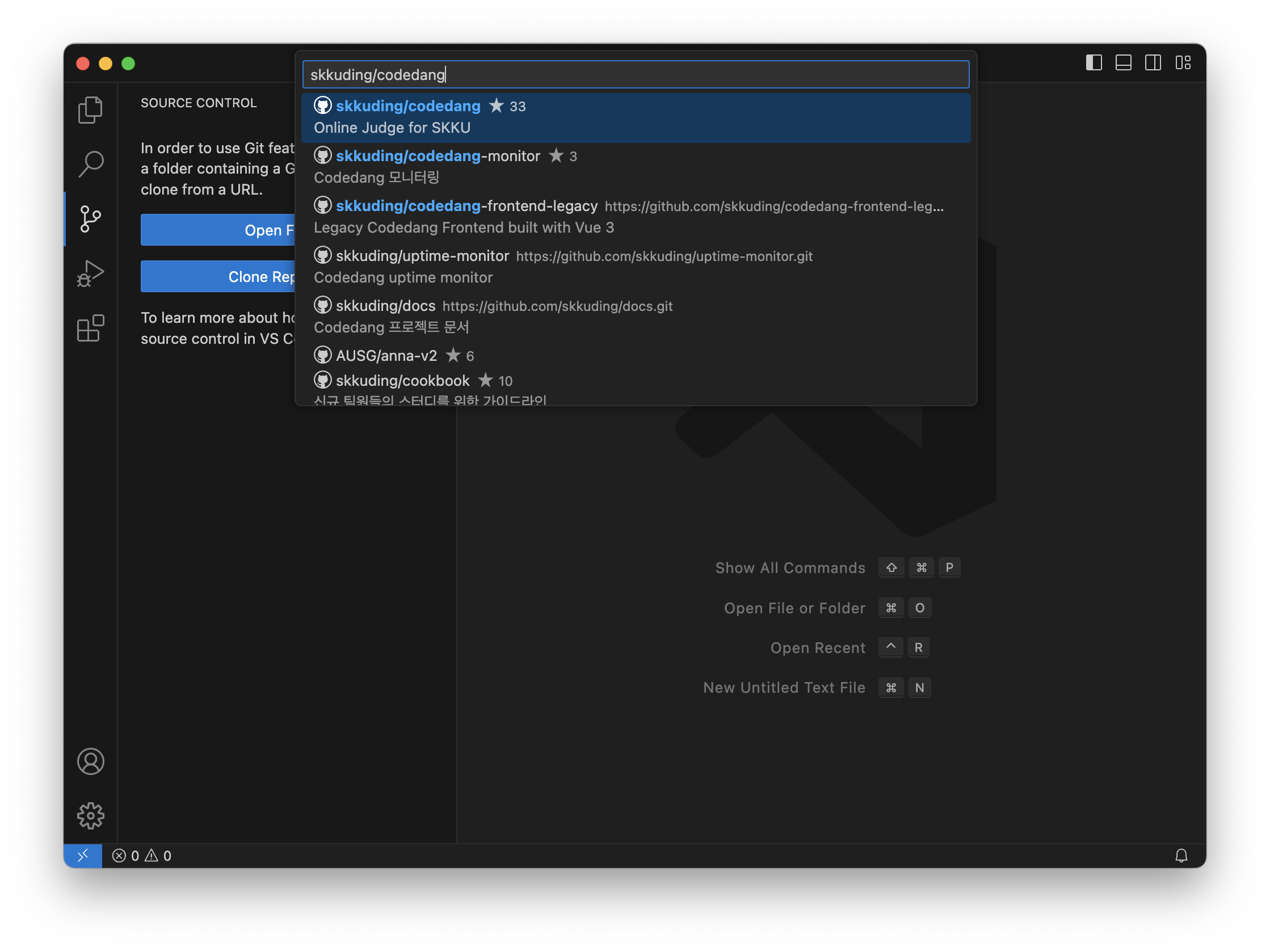
Task: Open the Extensions view icon
Action: point(90,328)
